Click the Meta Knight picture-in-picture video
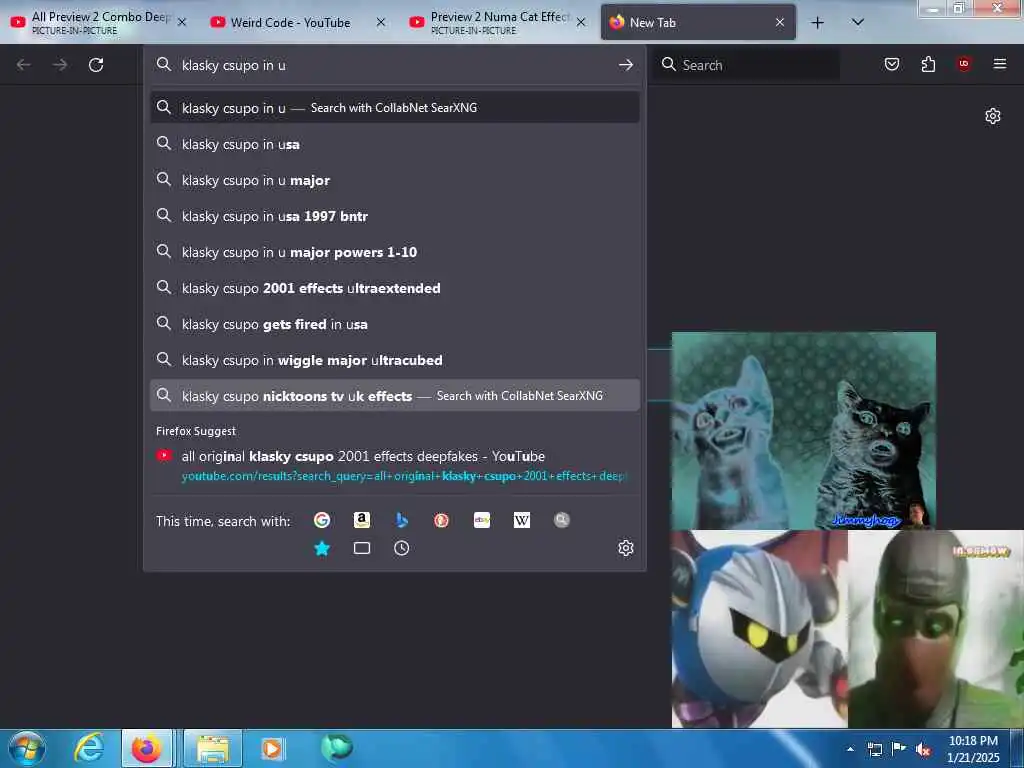Screen dimensions: 1024x768 point(760,629)
